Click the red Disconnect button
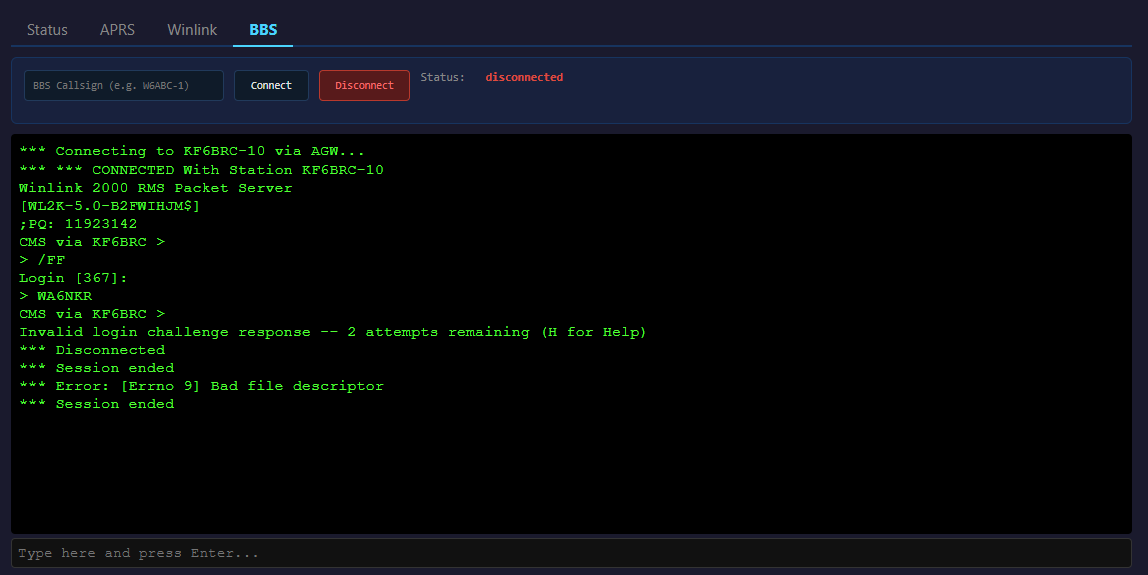This screenshot has width=1148, height=575. 364,86
